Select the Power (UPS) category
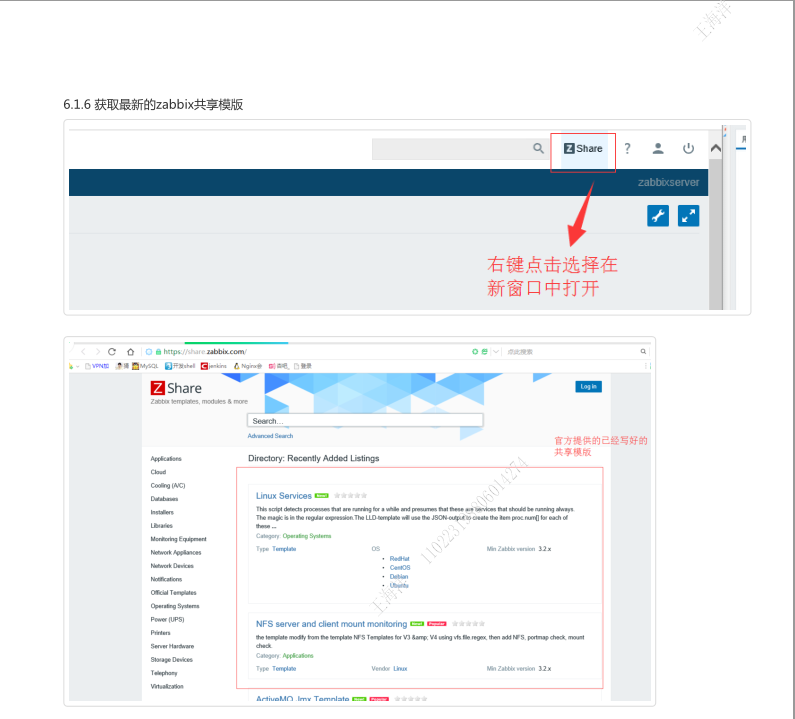 pyautogui.click(x=167, y=620)
